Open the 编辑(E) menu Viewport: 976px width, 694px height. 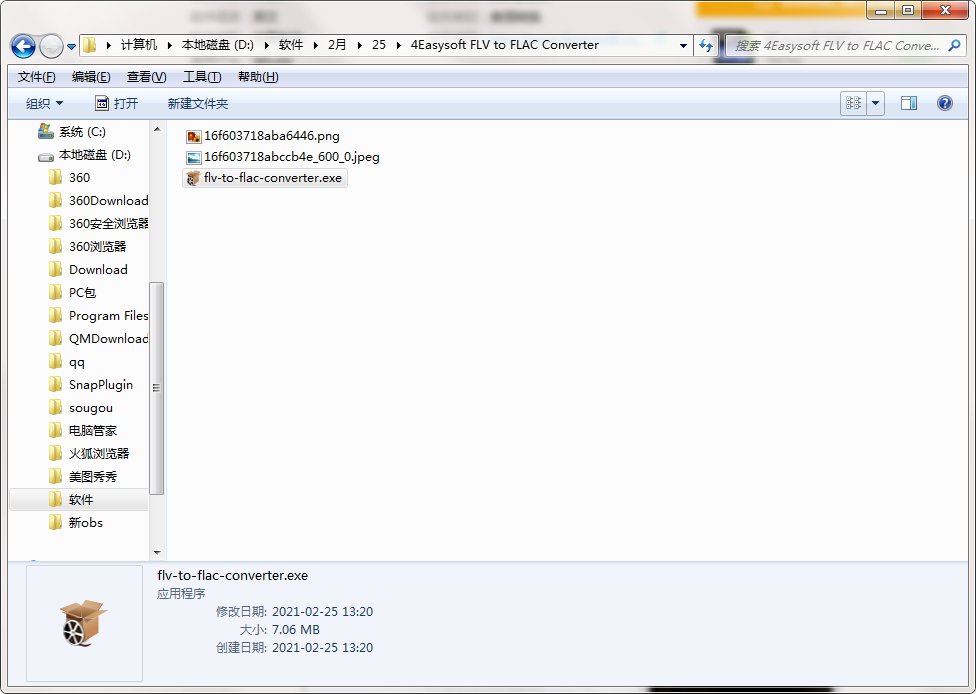coord(91,77)
